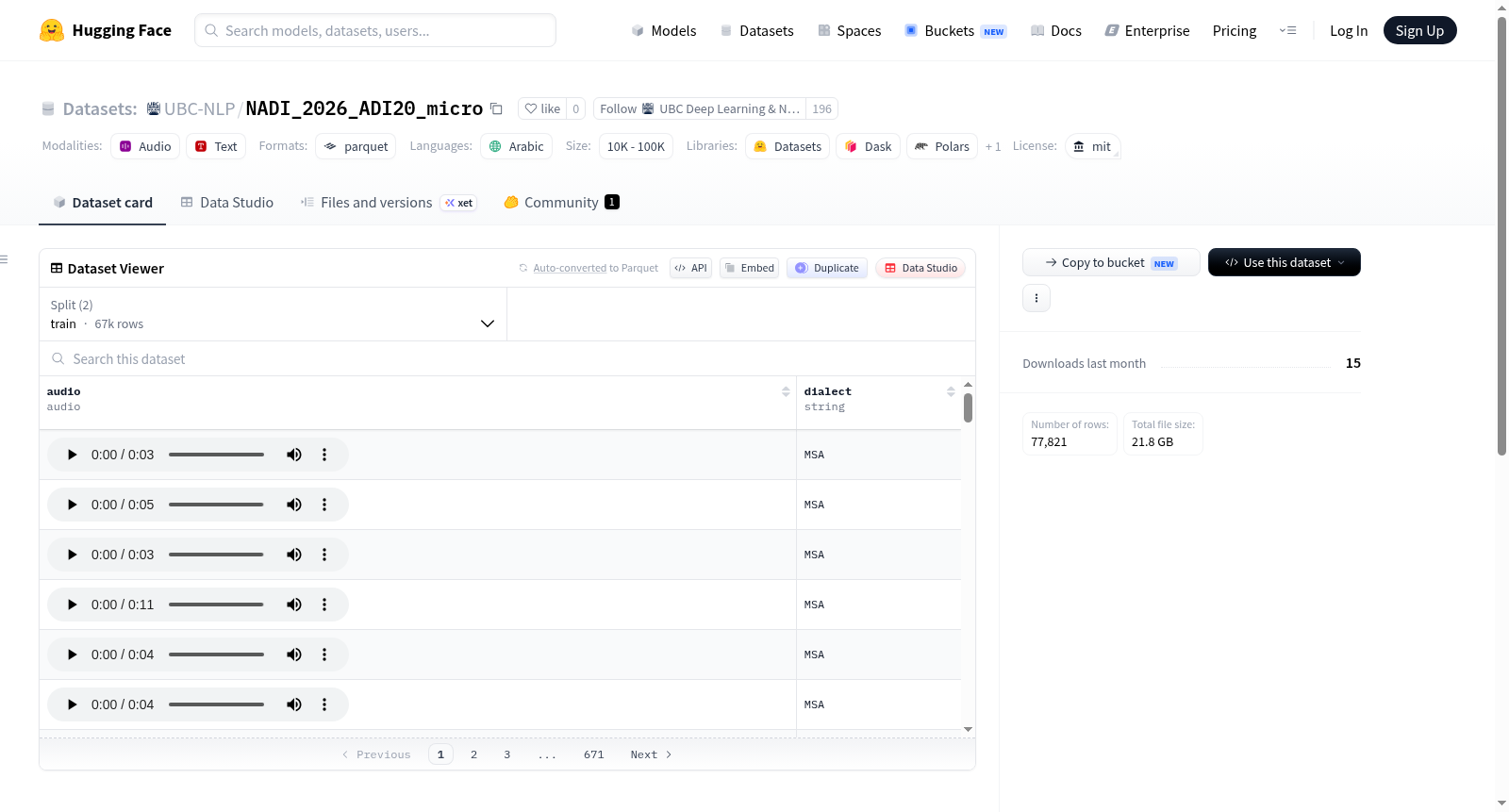Click the dataset table vertical scrollbar
This screenshot has height=812, width=1509.
coord(968,408)
